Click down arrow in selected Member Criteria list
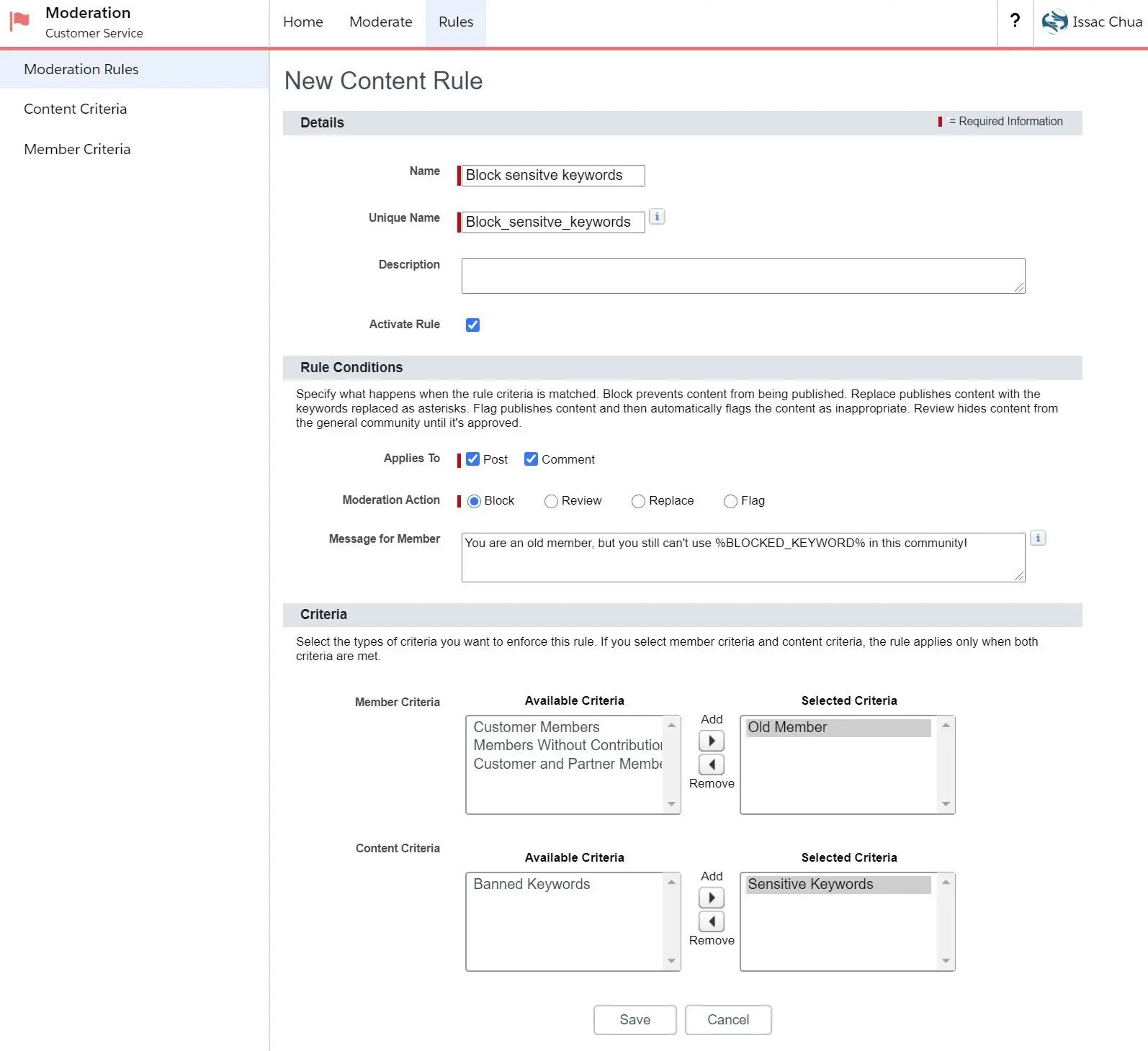 tap(946, 804)
